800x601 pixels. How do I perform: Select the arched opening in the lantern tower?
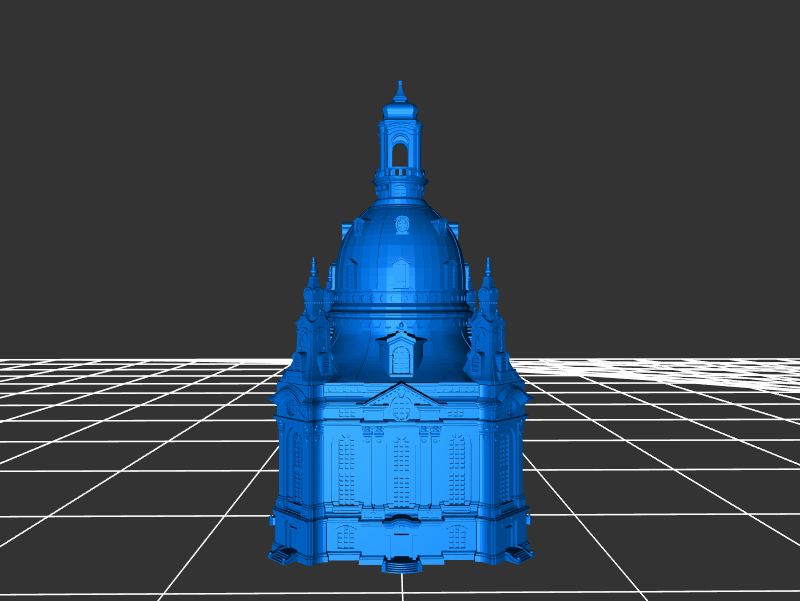(x=400, y=153)
